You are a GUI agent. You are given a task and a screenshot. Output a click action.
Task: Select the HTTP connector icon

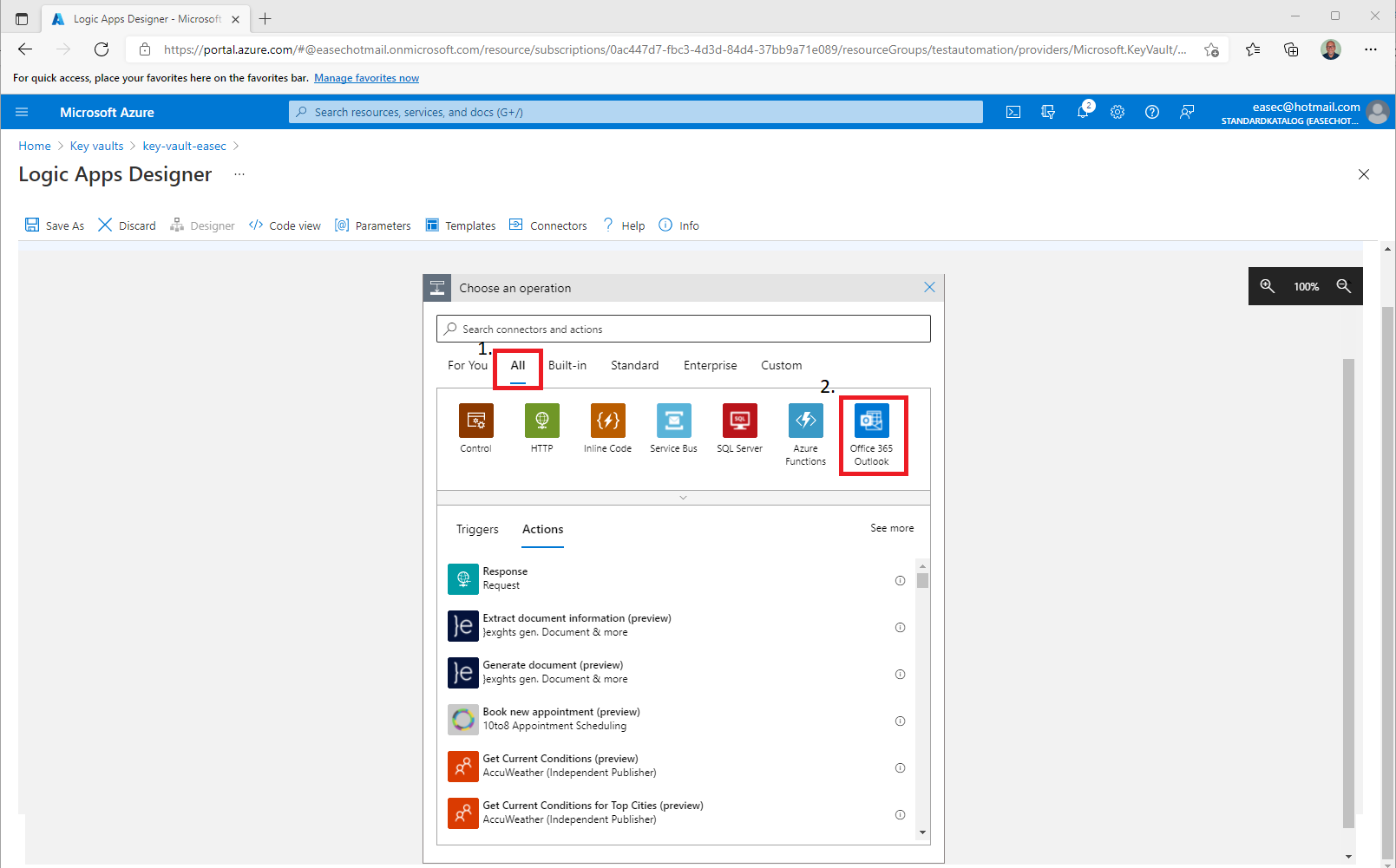(x=541, y=421)
